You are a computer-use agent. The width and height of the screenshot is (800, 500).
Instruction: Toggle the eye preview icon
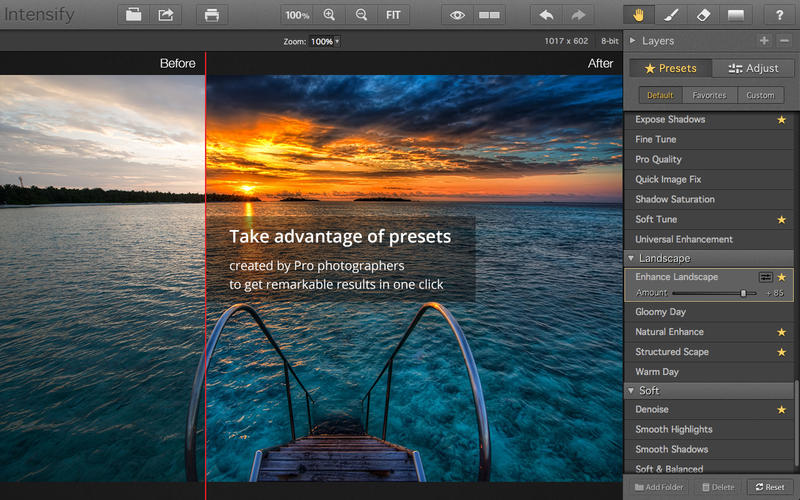tap(457, 15)
